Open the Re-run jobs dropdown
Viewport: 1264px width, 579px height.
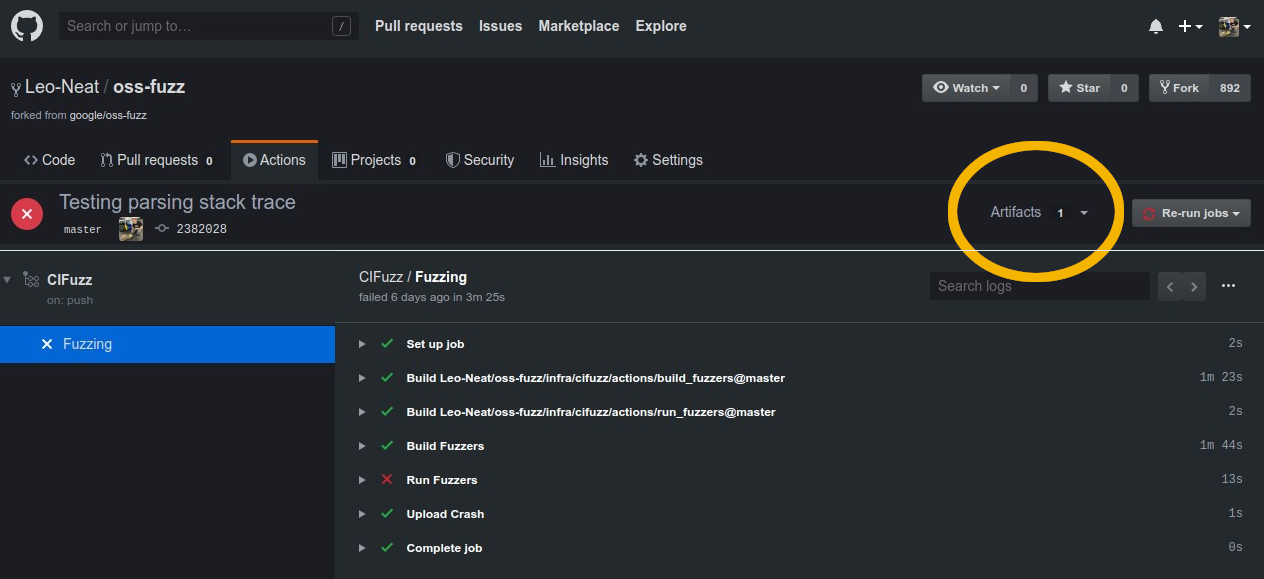[x=1191, y=213]
